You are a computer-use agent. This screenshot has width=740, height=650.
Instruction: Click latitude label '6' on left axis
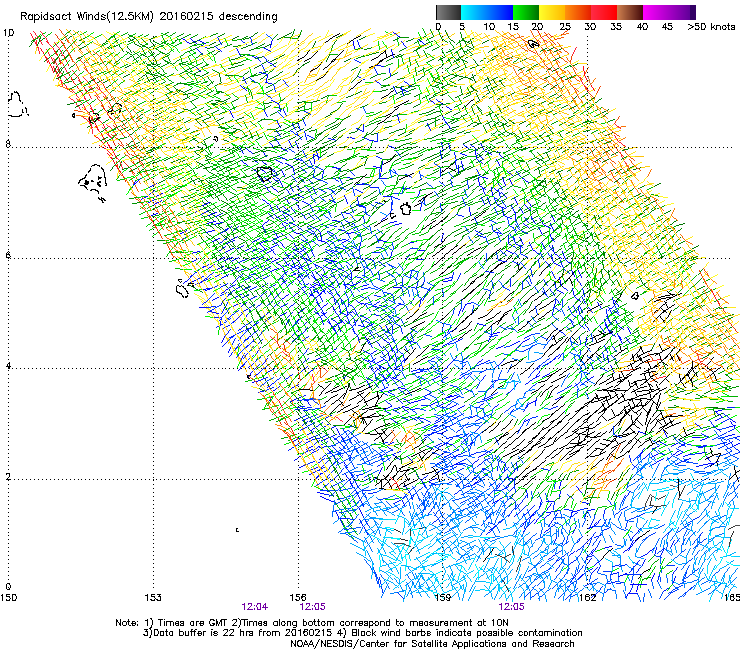[x=8, y=255]
